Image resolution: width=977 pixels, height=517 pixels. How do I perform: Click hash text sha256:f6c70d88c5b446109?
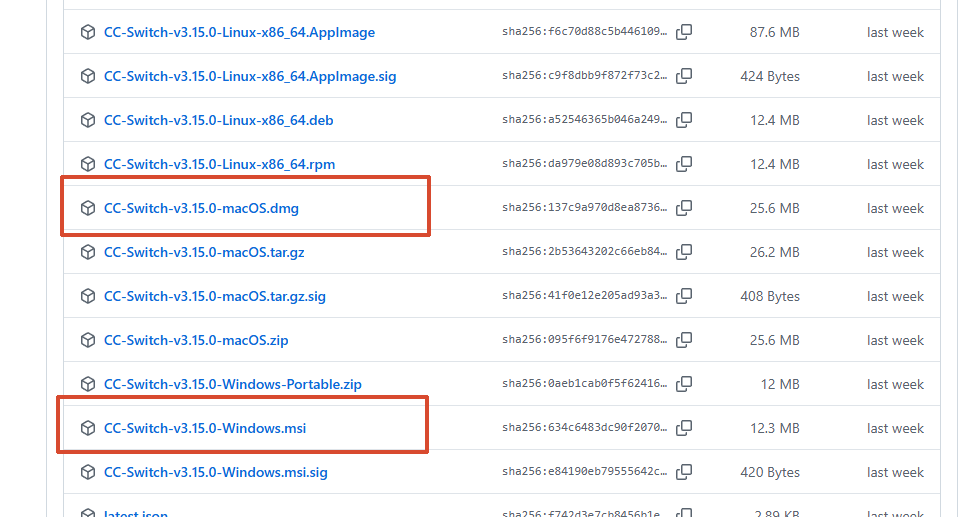(x=584, y=32)
